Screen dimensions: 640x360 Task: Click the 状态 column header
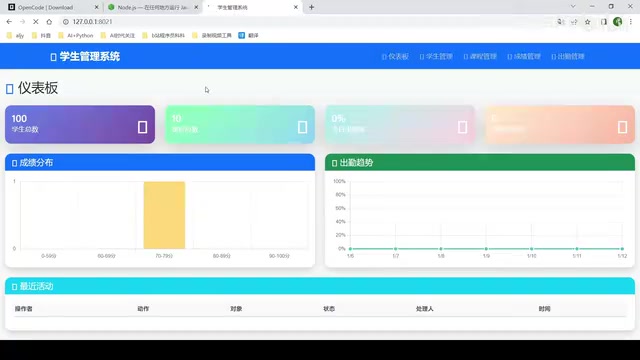click(329, 309)
